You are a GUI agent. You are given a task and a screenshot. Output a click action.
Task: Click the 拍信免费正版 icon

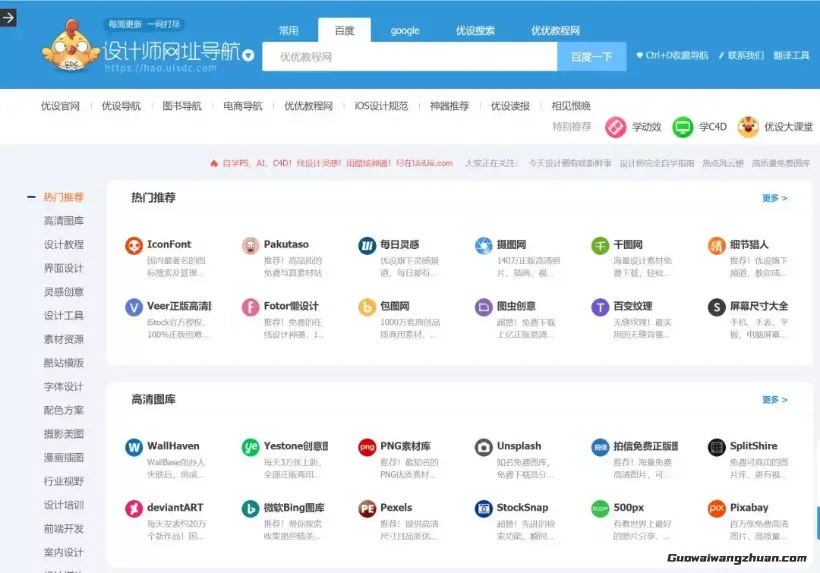(600, 447)
